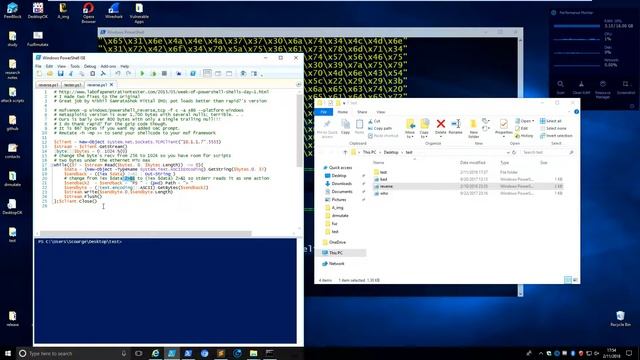Click Cut in Explorer clipboard group
640x360 pixels.
click(x=374, y=121)
